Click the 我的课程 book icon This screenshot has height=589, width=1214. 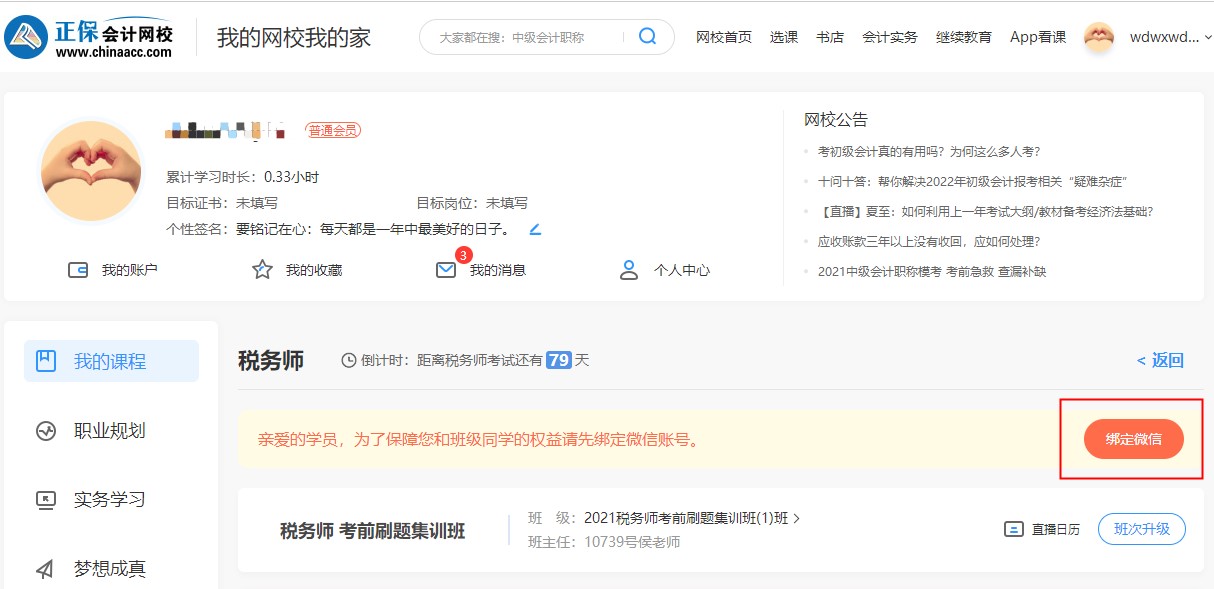pyautogui.click(x=46, y=361)
